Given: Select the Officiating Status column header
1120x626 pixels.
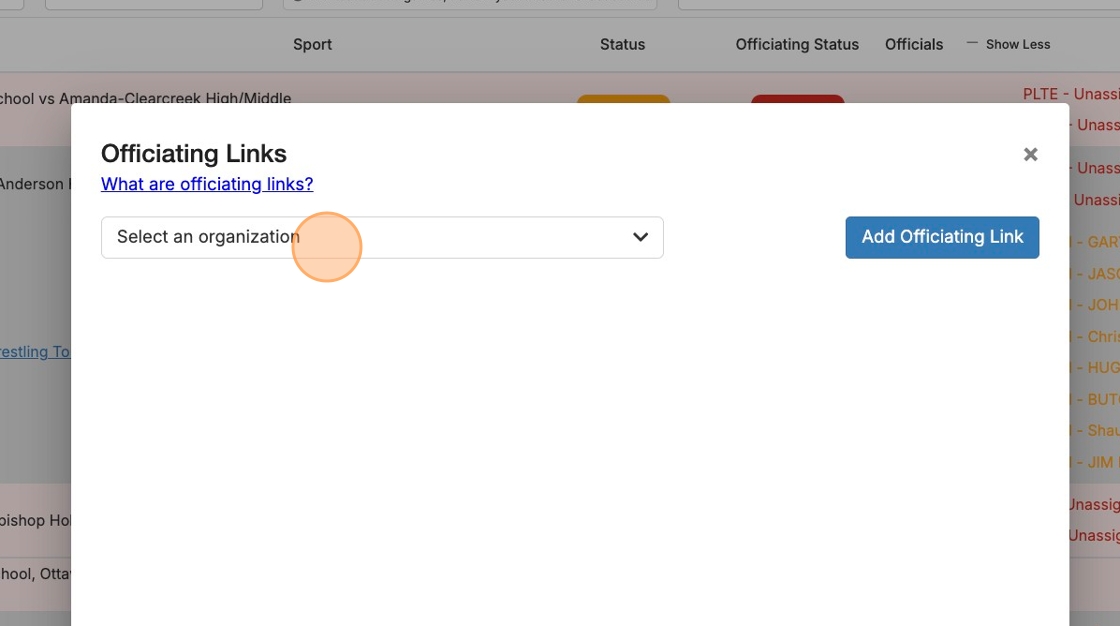Looking at the screenshot, I should (x=797, y=44).
